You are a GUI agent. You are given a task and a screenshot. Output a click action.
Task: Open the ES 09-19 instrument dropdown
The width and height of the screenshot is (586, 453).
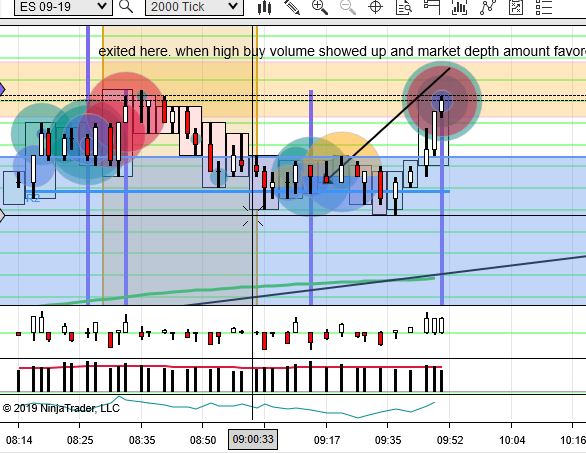63,7
